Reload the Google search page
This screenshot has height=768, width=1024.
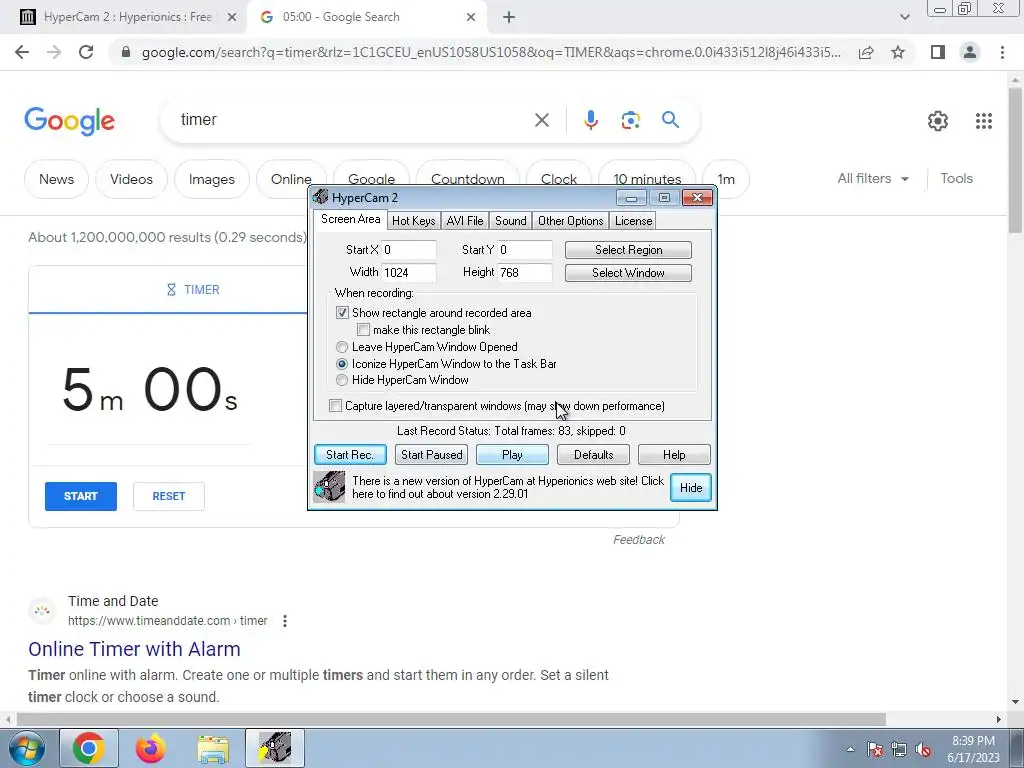(86, 52)
